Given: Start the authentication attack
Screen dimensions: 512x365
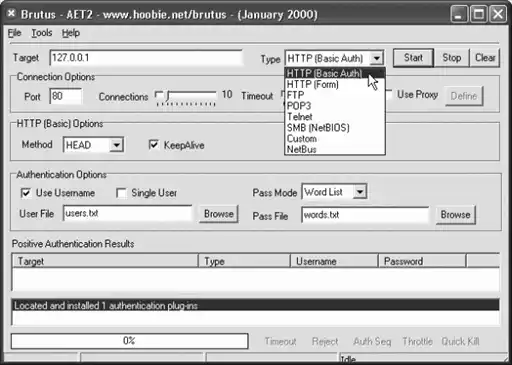Looking at the screenshot, I should pos(413,58).
